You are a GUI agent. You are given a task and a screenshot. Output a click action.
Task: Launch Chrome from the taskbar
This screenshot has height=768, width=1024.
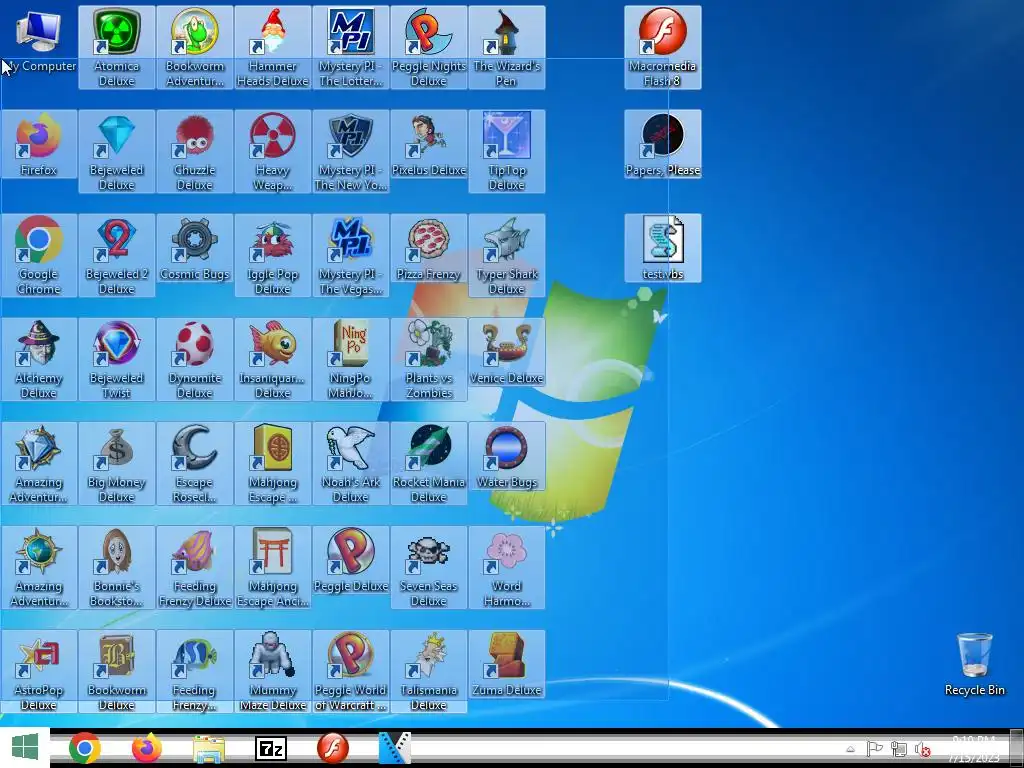click(84, 748)
